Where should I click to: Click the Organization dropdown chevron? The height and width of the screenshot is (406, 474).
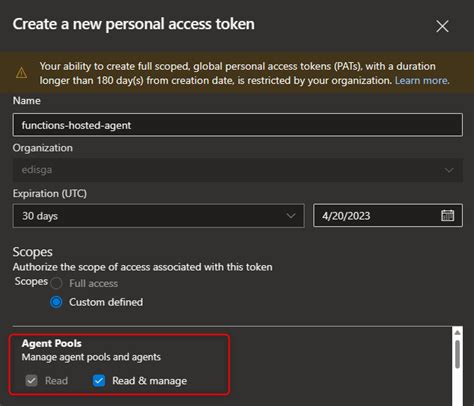click(449, 170)
